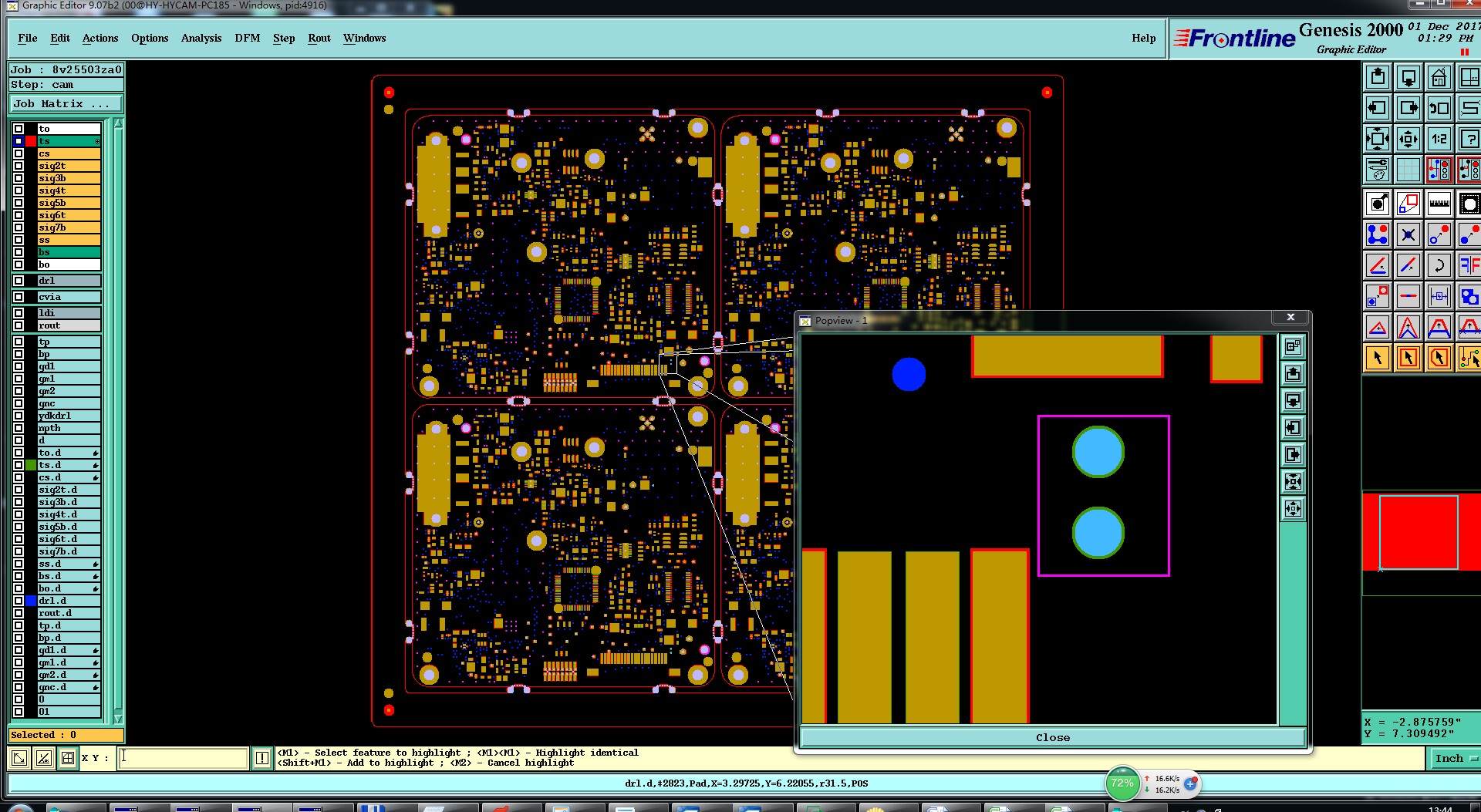Click the pan left icon in toolbar
The width and height of the screenshot is (1481, 812).
click(1377, 108)
